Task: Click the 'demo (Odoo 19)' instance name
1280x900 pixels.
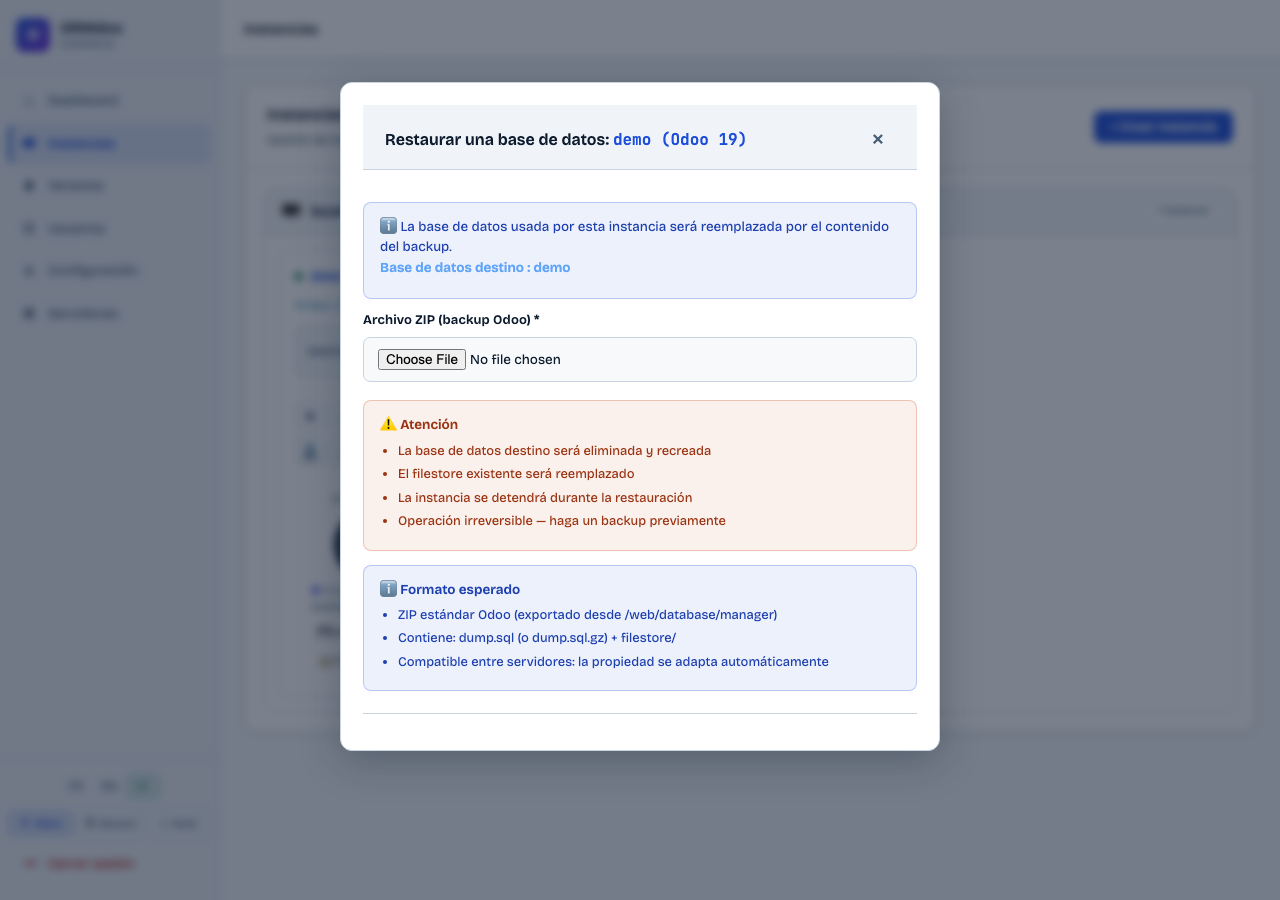Action: click(x=680, y=140)
